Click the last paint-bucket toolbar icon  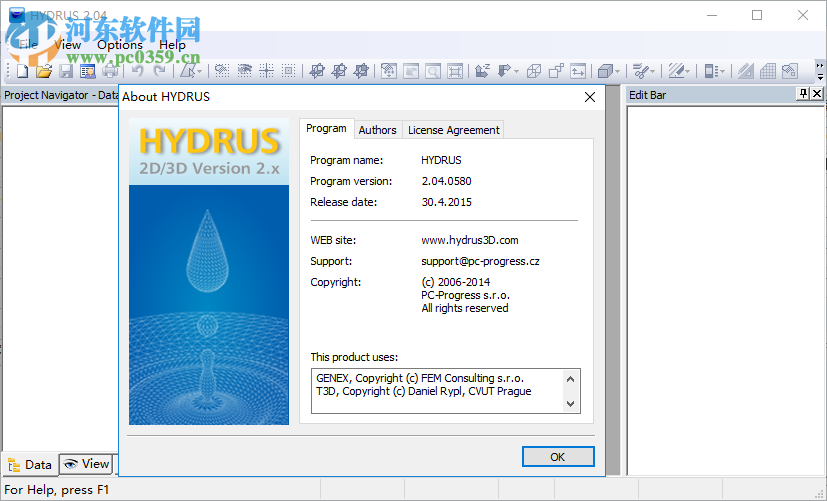click(x=790, y=71)
